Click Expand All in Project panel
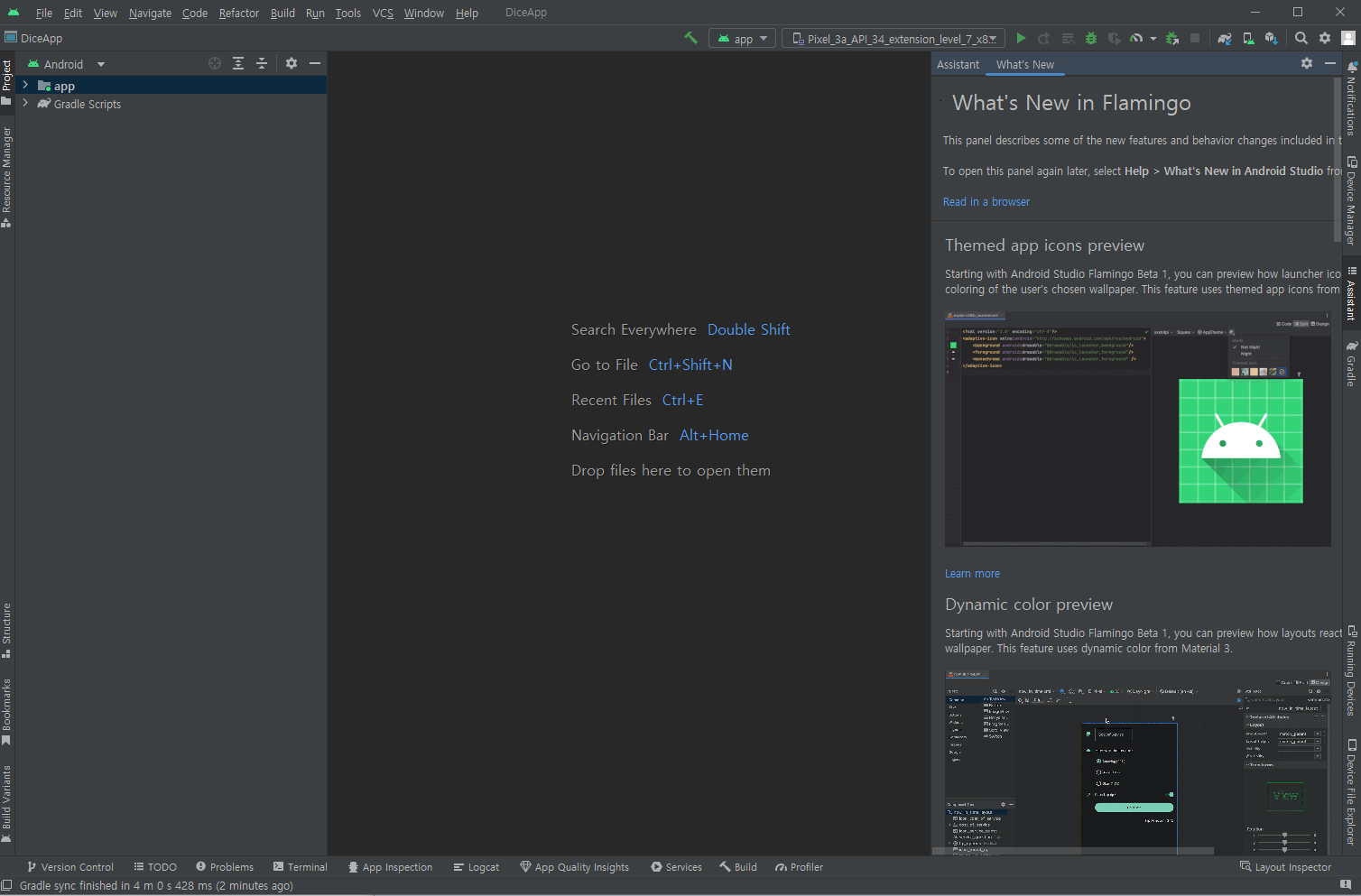Viewport: 1361px width, 896px height. coord(238,63)
